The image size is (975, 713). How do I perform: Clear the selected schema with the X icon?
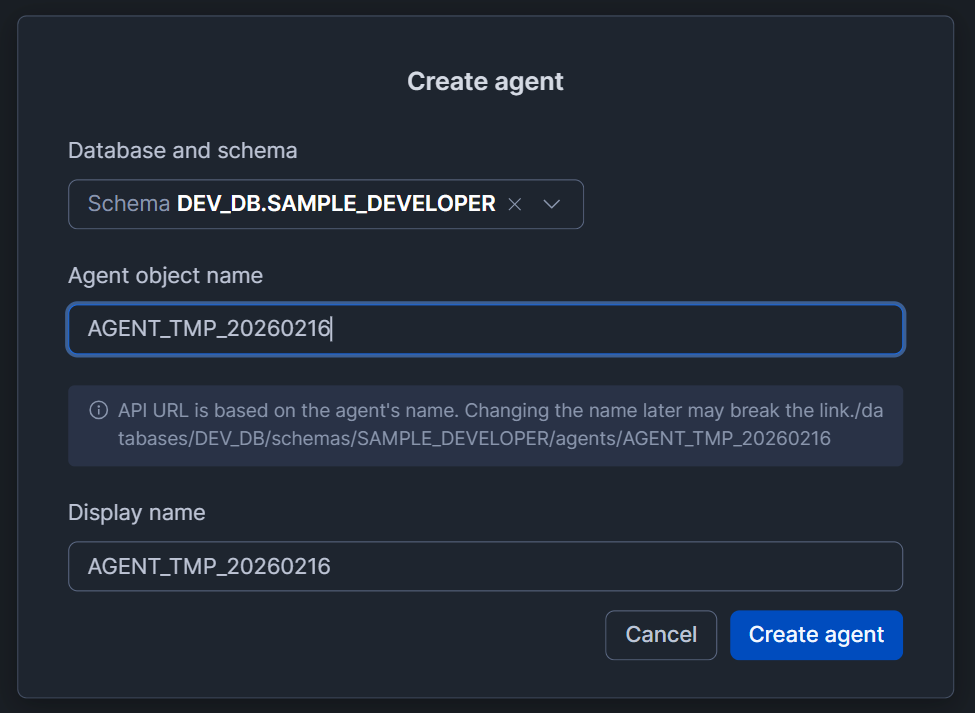coord(515,204)
